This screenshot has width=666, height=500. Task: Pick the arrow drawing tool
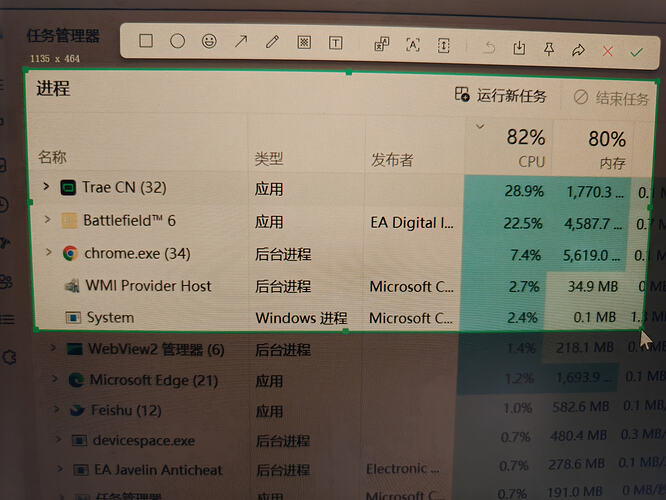(241, 41)
